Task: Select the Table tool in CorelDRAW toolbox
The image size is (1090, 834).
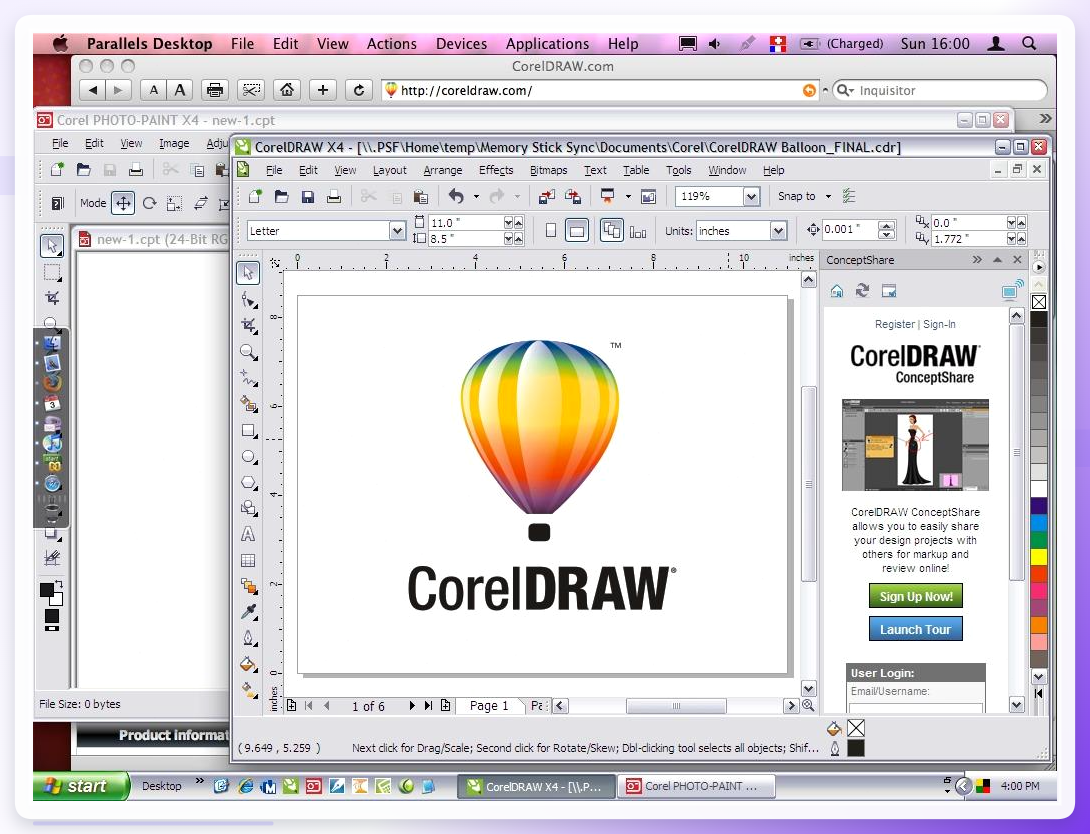Action: (x=248, y=560)
